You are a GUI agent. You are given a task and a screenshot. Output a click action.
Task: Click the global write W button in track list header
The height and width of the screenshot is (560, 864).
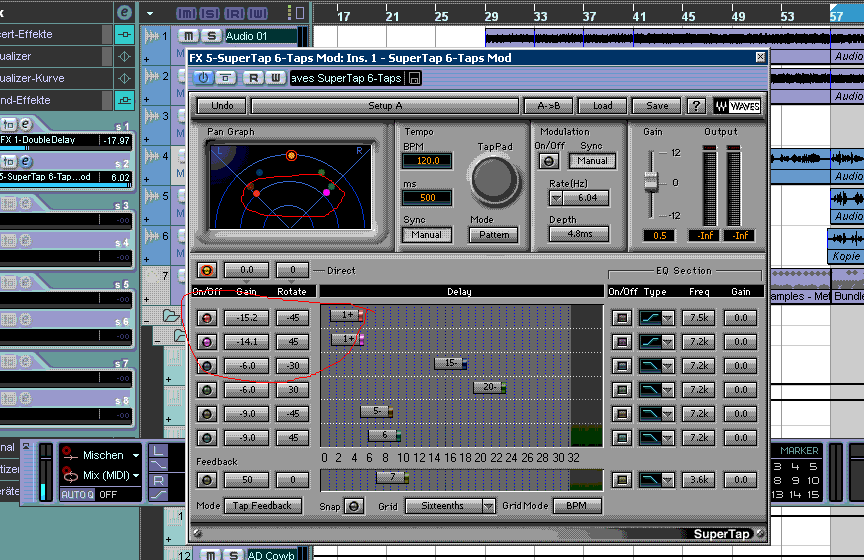(258, 13)
